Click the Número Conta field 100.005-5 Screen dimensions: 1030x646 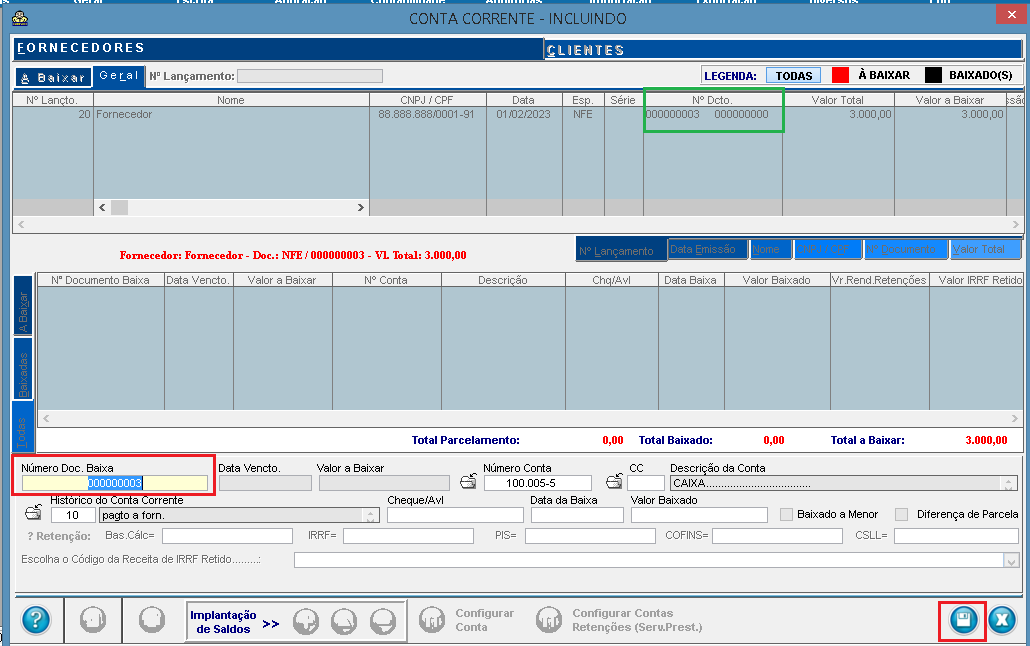537,483
